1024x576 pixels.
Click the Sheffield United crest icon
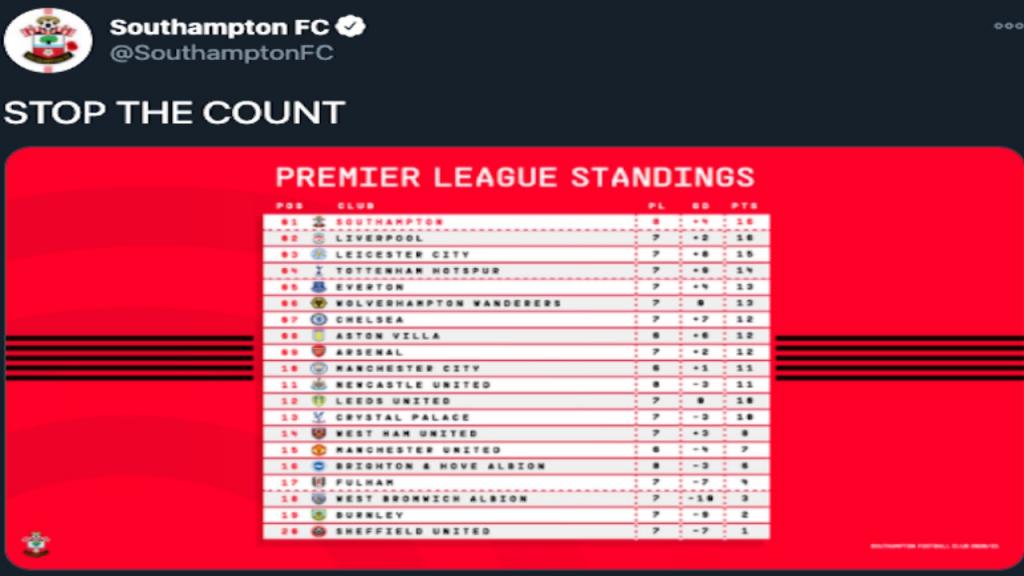pyautogui.click(x=318, y=531)
